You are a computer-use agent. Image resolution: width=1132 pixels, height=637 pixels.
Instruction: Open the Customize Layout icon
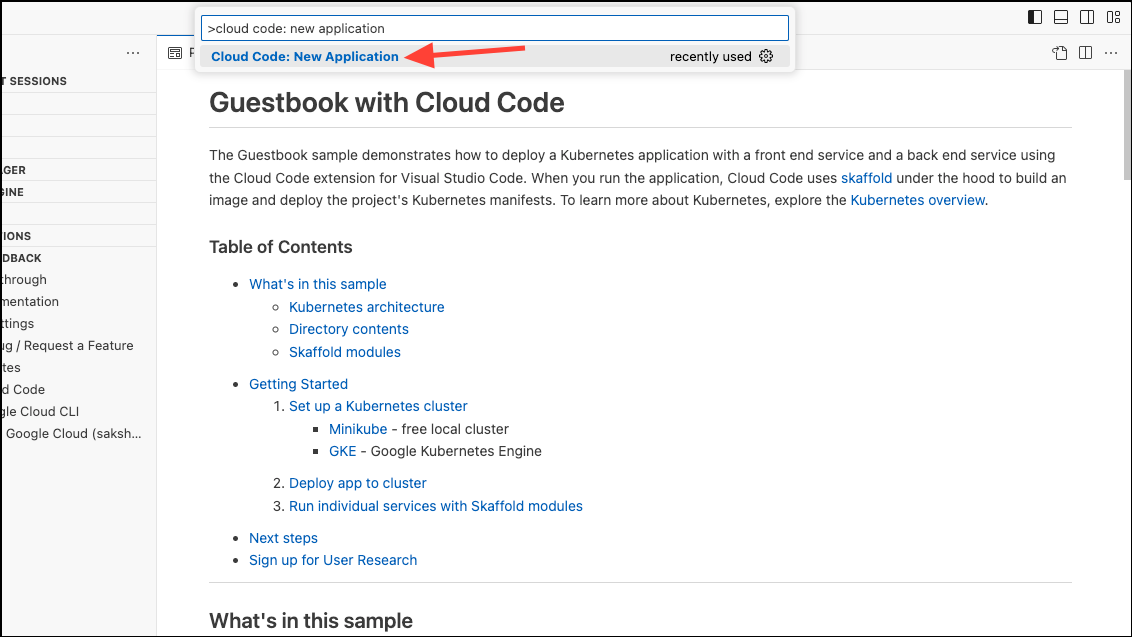pyautogui.click(x=1113, y=17)
